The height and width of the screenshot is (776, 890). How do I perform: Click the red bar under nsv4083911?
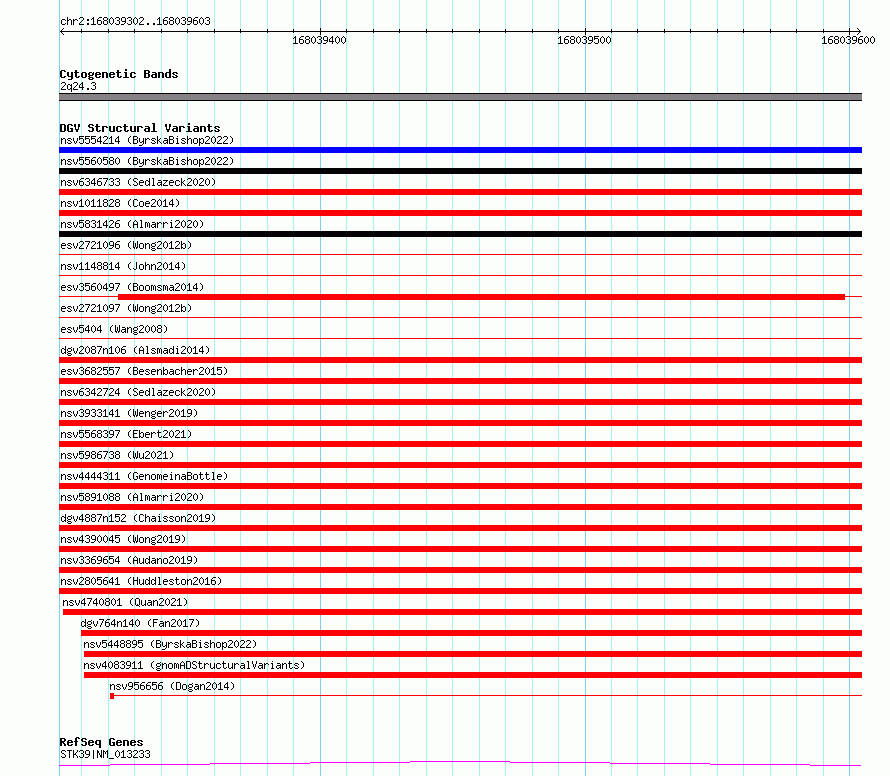[473, 675]
